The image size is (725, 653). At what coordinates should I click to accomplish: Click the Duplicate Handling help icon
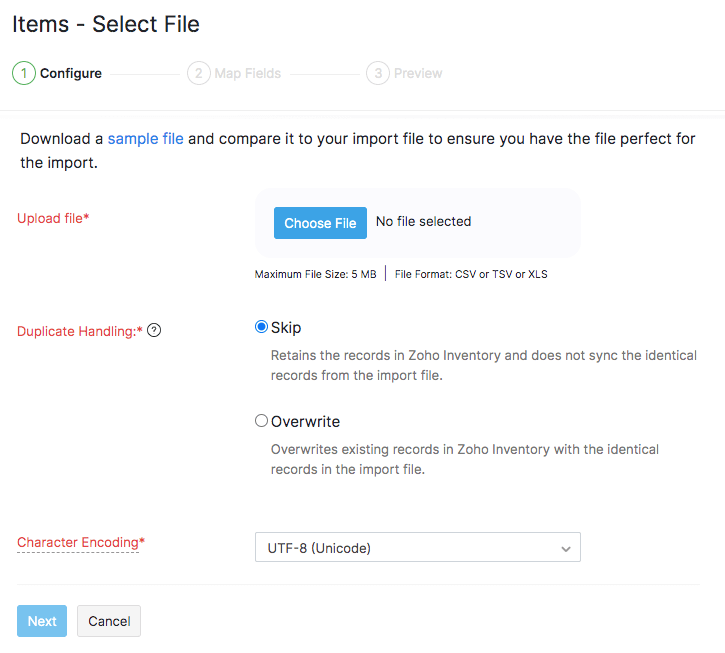tap(154, 331)
